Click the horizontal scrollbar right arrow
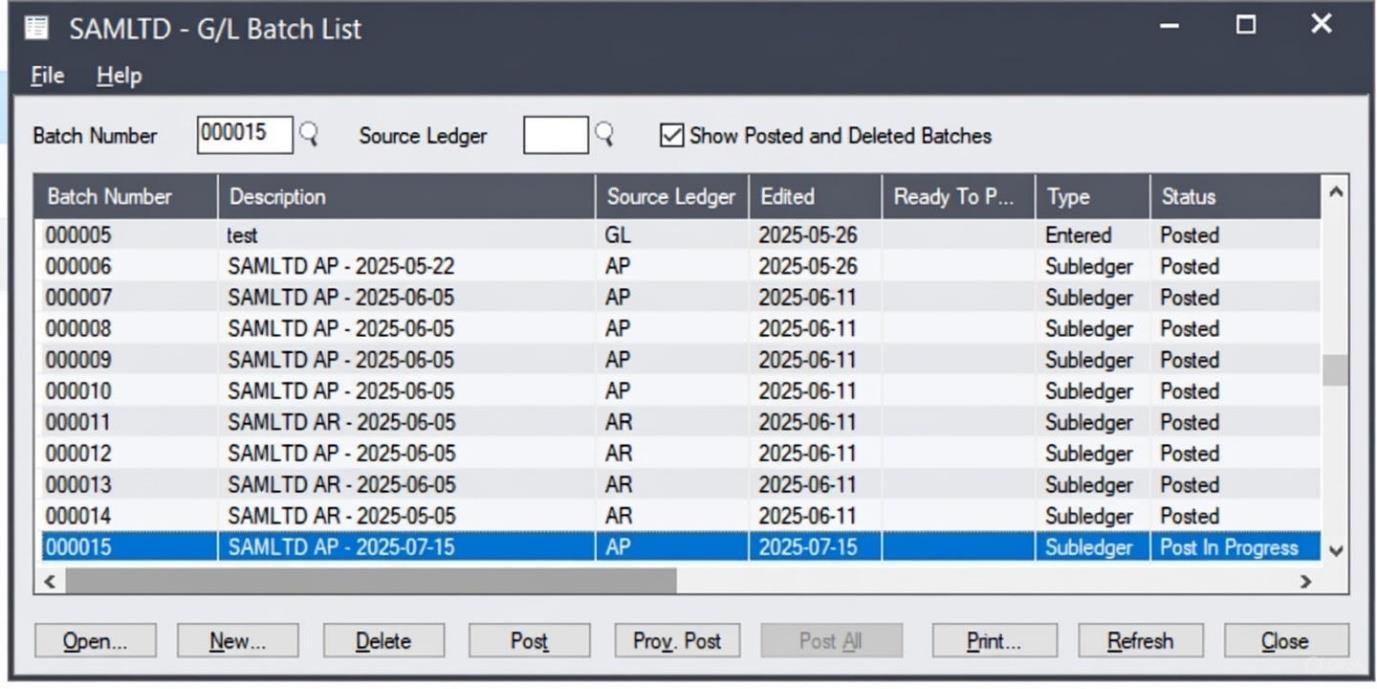Screen dimensions: 1377x689 tap(1304, 581)
